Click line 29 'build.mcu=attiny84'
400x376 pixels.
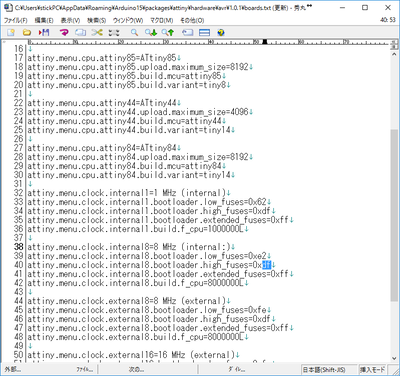(126, 166)
